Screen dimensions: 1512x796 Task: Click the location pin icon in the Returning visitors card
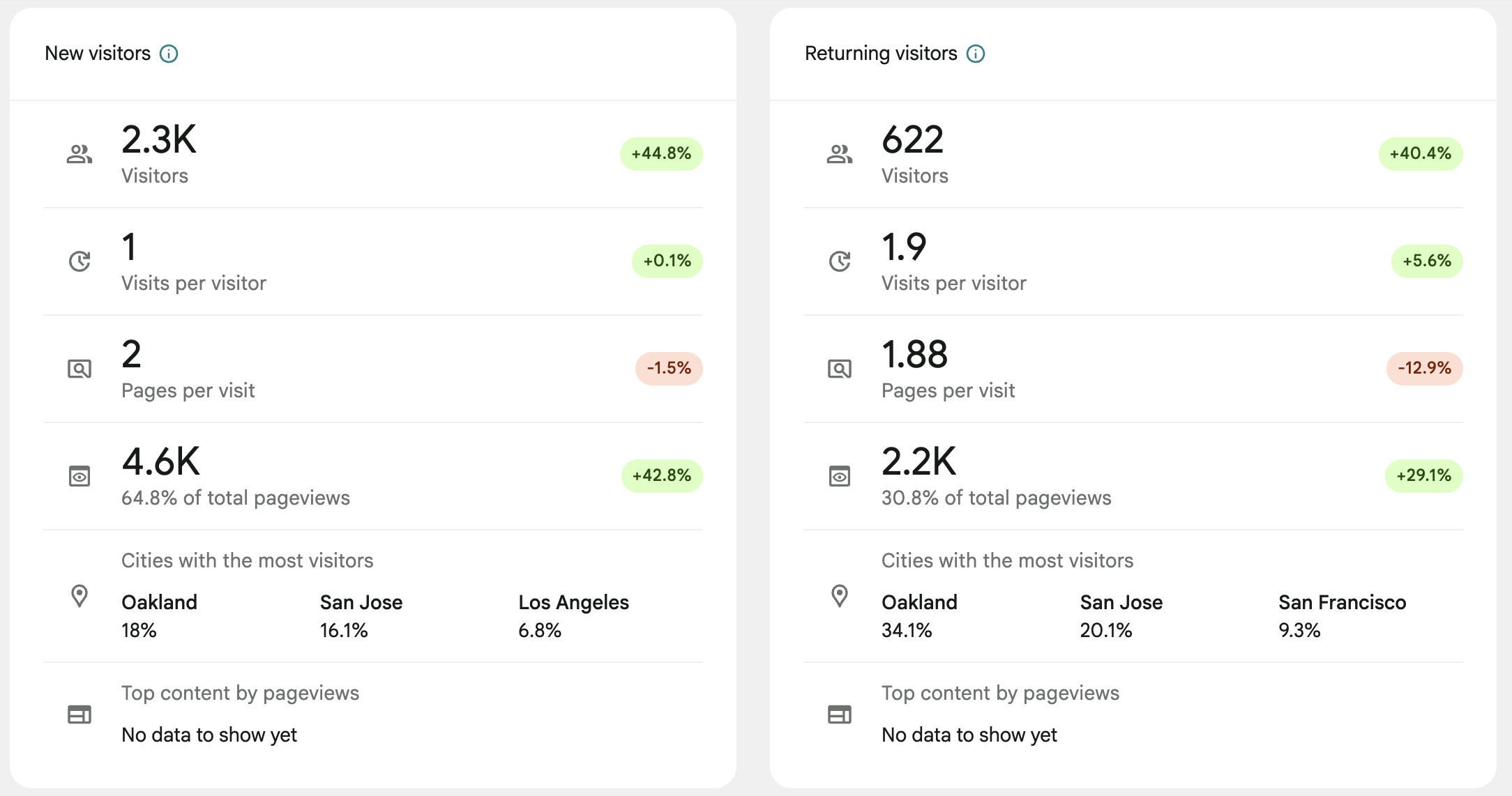point(839,596)
